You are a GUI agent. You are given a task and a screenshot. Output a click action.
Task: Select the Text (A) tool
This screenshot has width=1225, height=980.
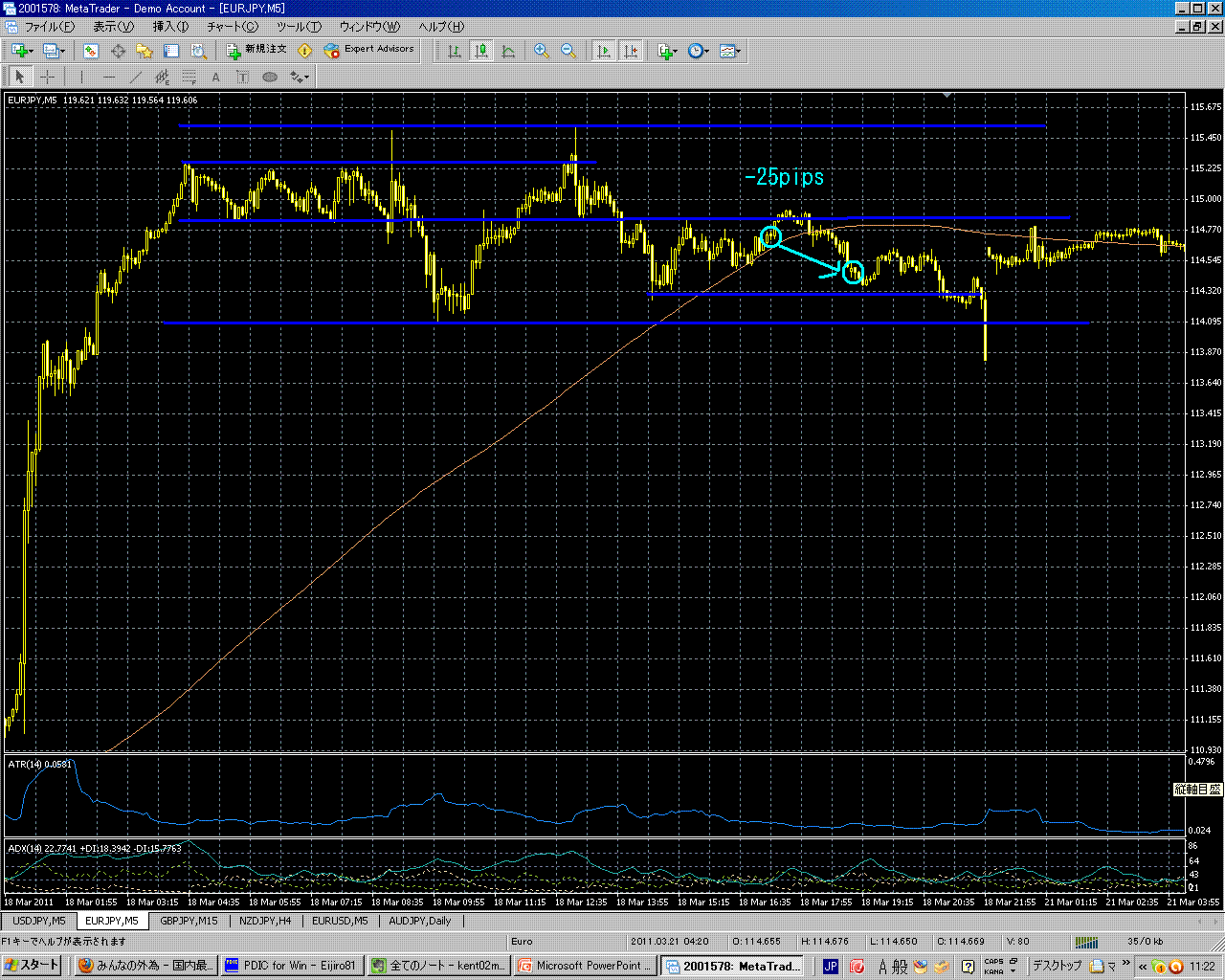coord(216,78)
